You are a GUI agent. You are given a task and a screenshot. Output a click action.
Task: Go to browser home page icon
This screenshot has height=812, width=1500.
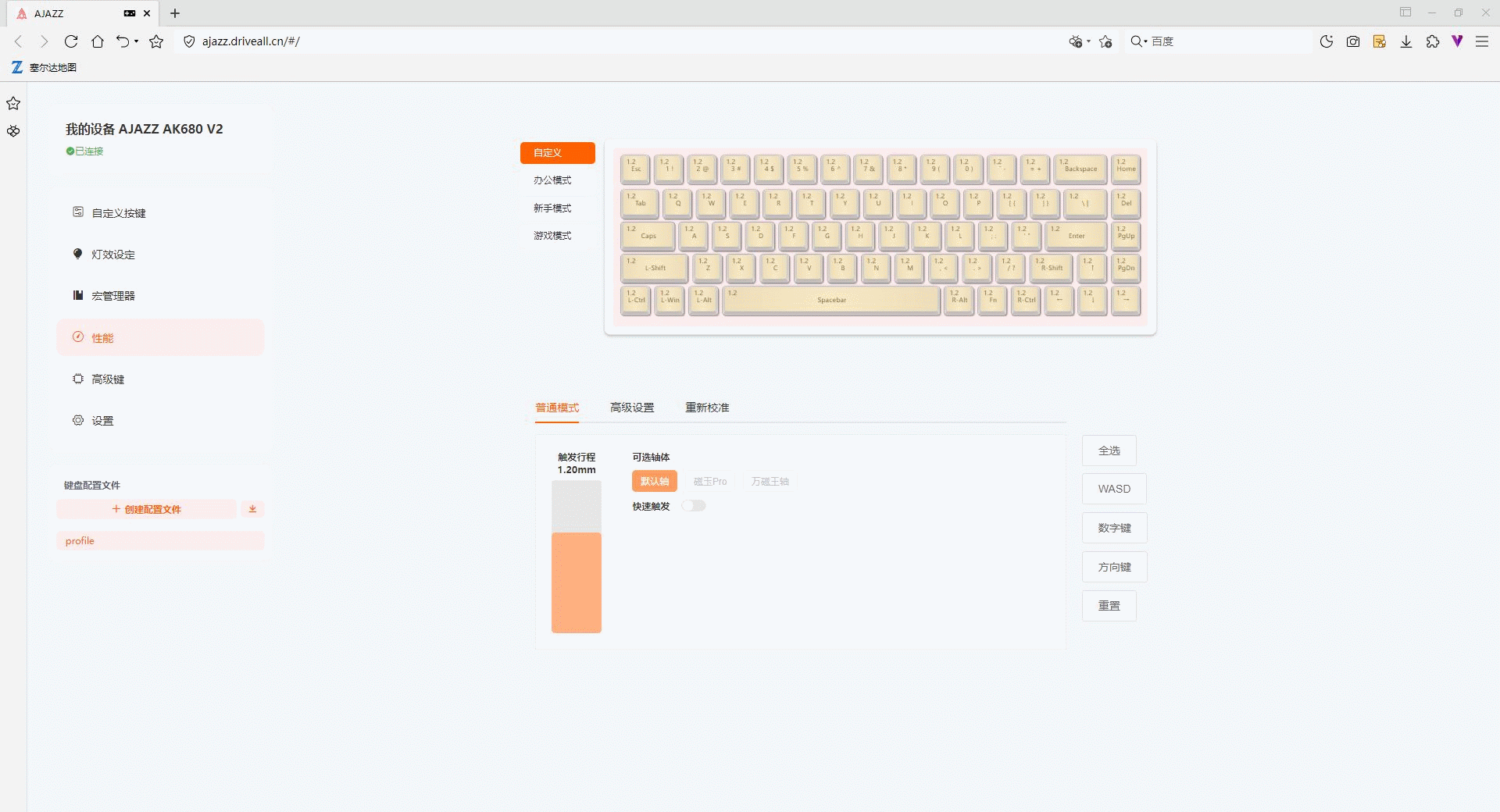[98, 41]
